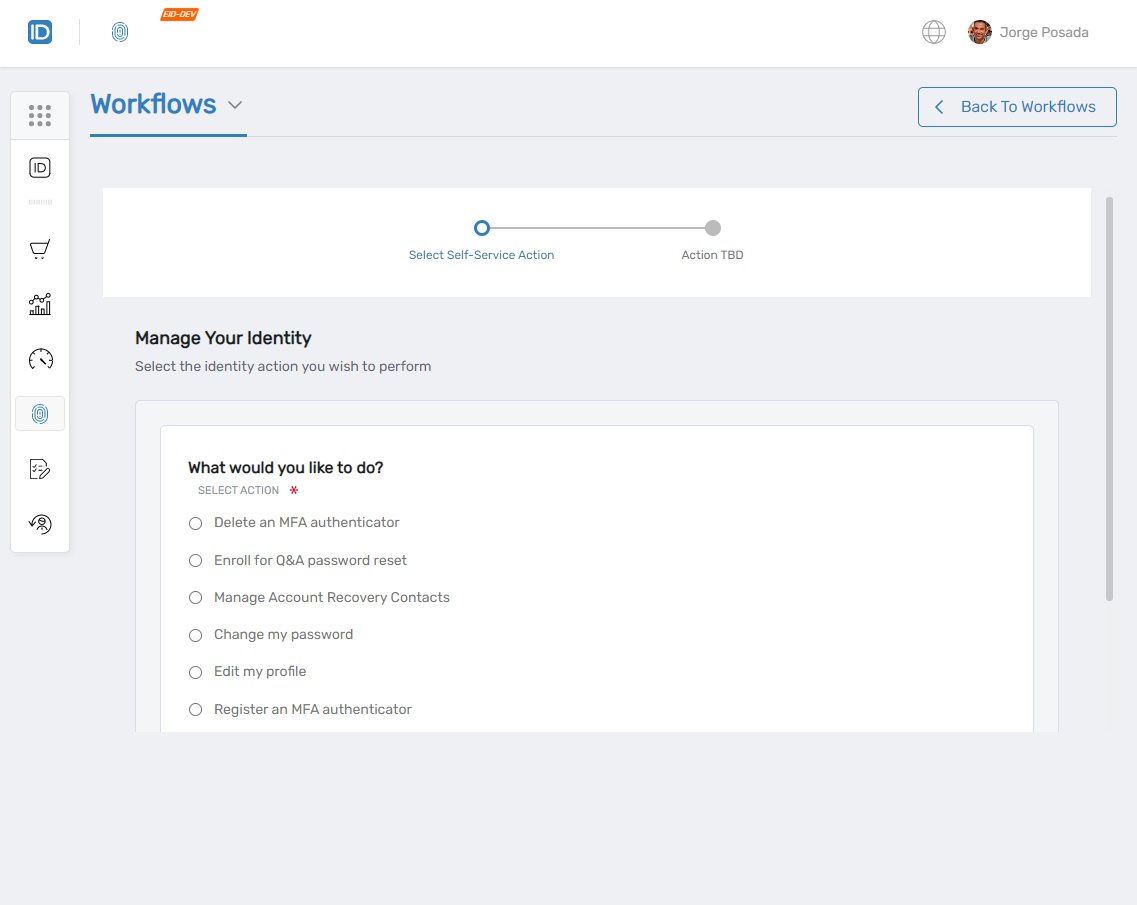The height and width of the screenshot is (905, 1137).
Task: Expand the Workflows title dropdown
Action: click(236, 104)
